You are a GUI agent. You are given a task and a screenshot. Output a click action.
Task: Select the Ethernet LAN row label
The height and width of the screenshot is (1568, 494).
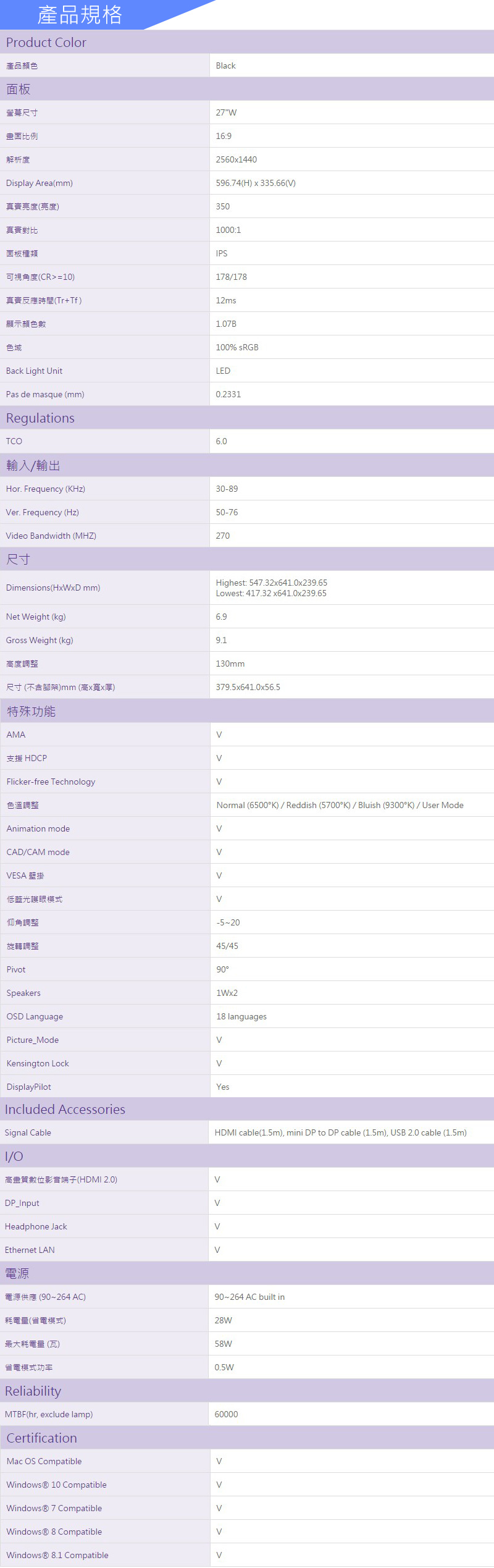[30, 1250]
